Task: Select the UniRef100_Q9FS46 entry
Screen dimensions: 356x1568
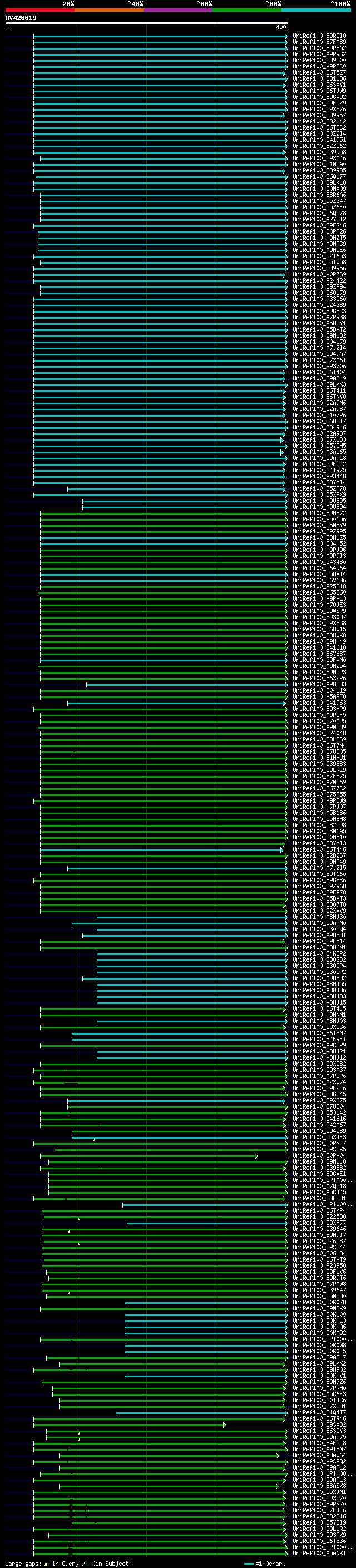Action: (x=319, y=226)
